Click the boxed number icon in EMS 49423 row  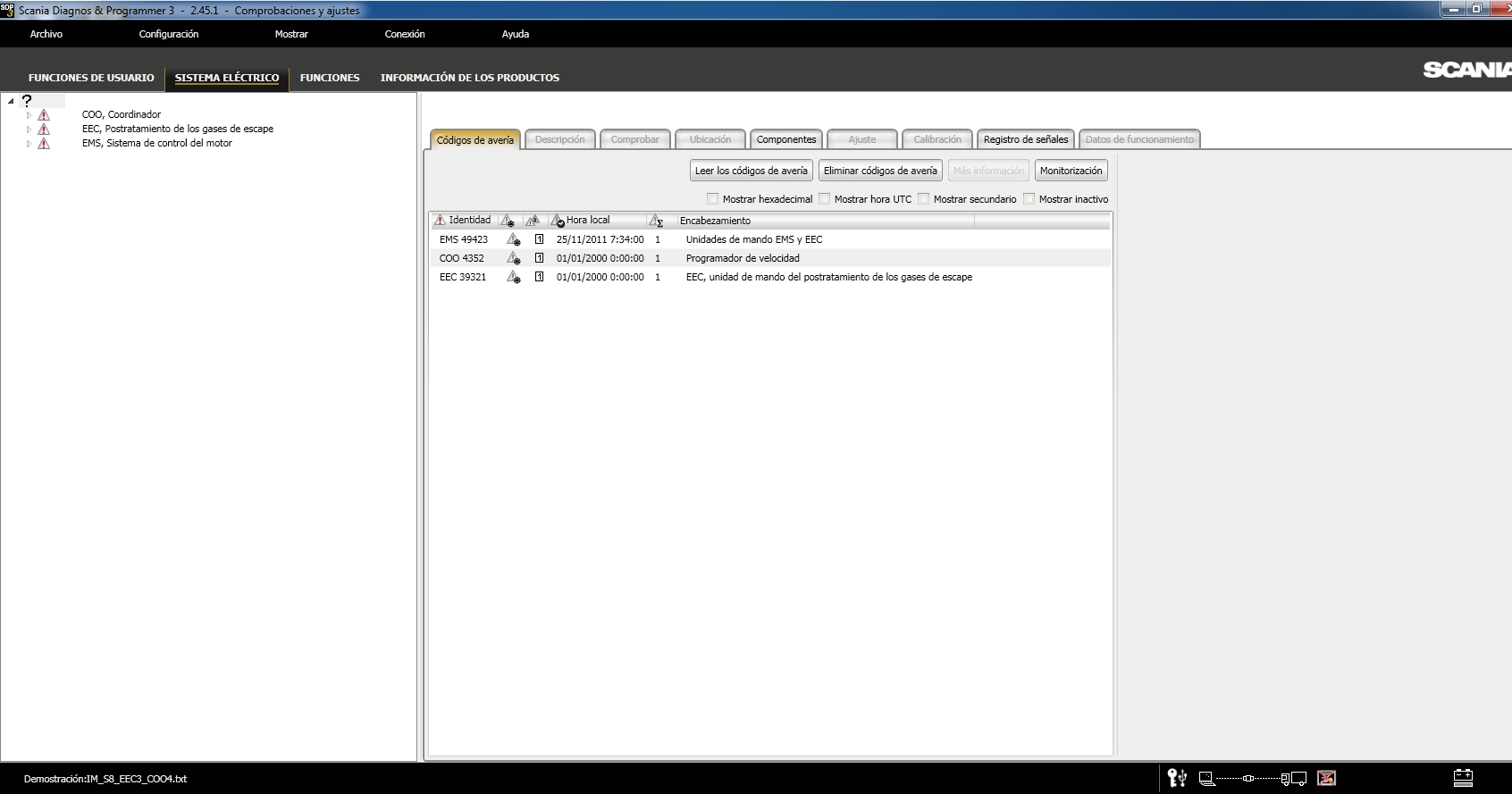click(x=539, y=239)
